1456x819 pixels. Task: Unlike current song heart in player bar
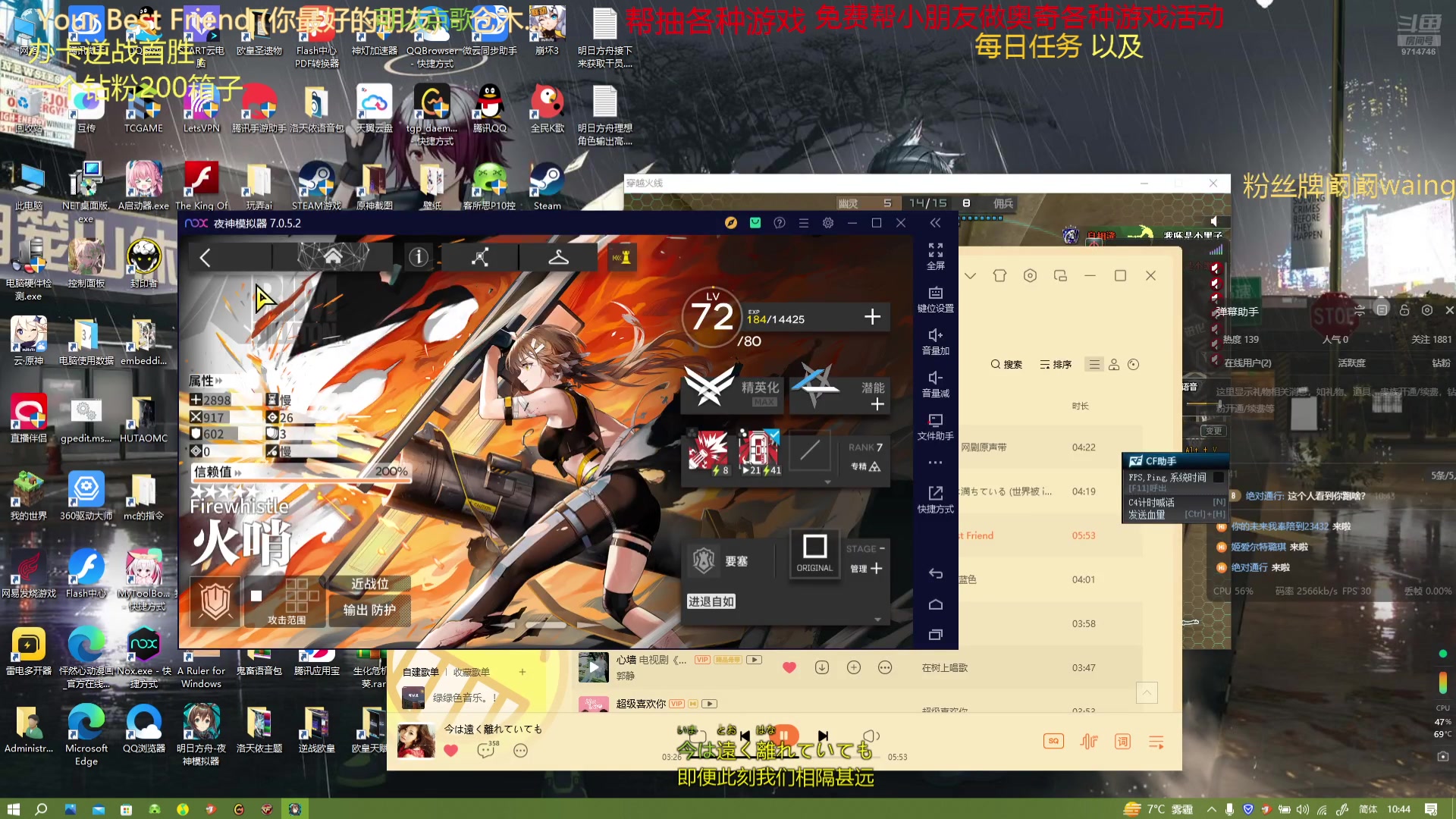pos(451,751)
